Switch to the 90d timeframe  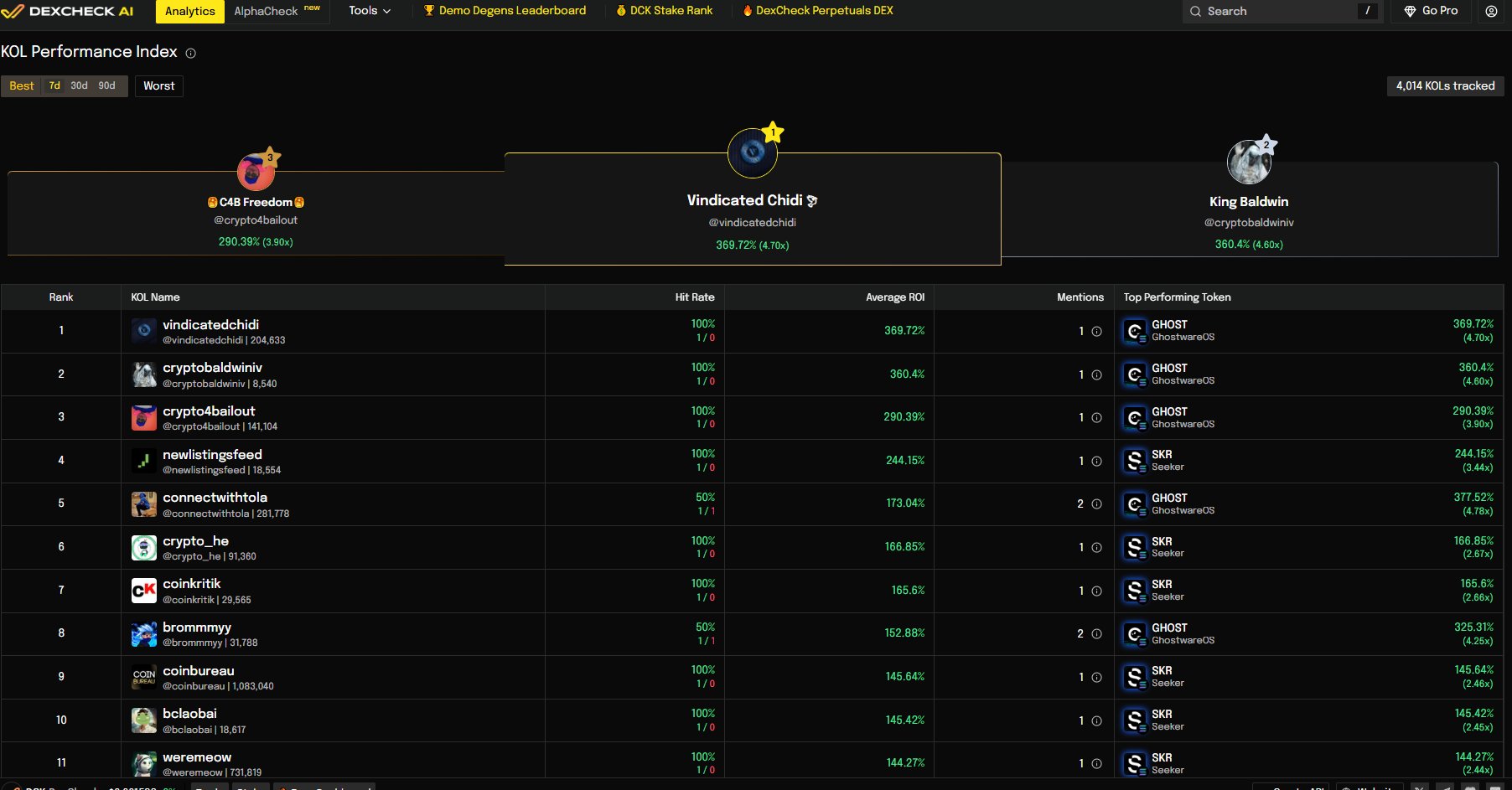point(106,85)
